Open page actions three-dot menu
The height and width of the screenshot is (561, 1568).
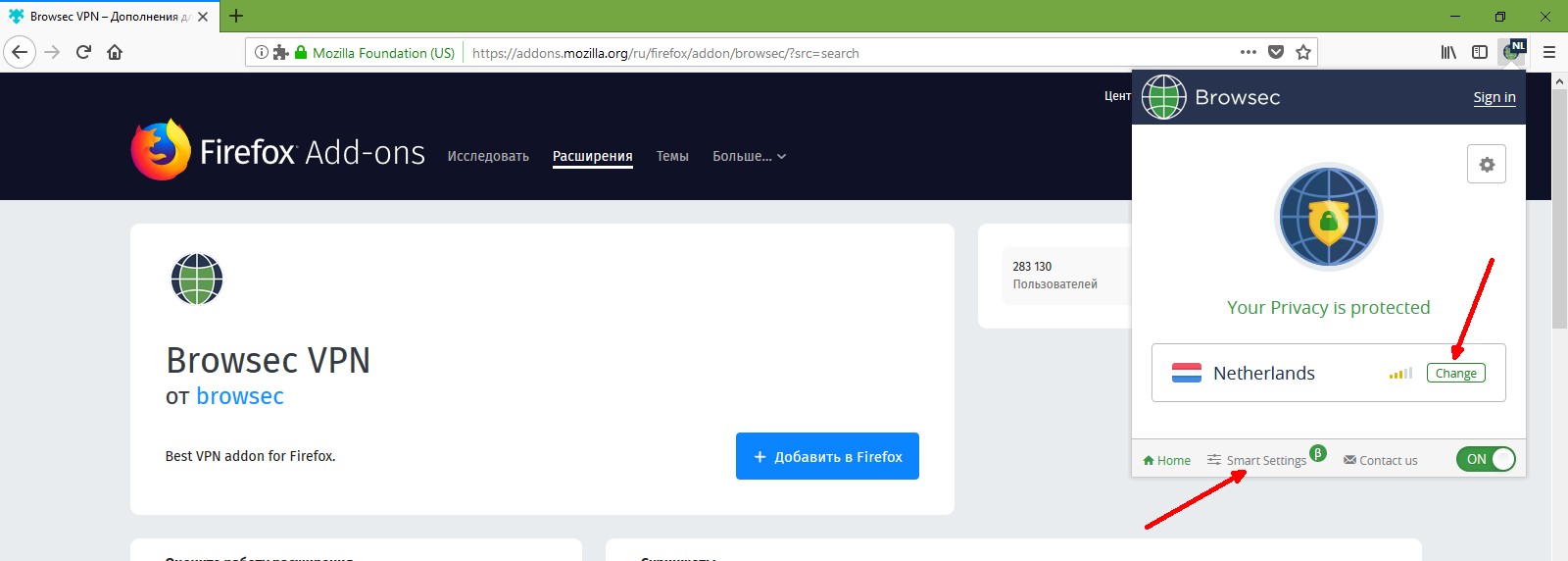point(1248,52)
